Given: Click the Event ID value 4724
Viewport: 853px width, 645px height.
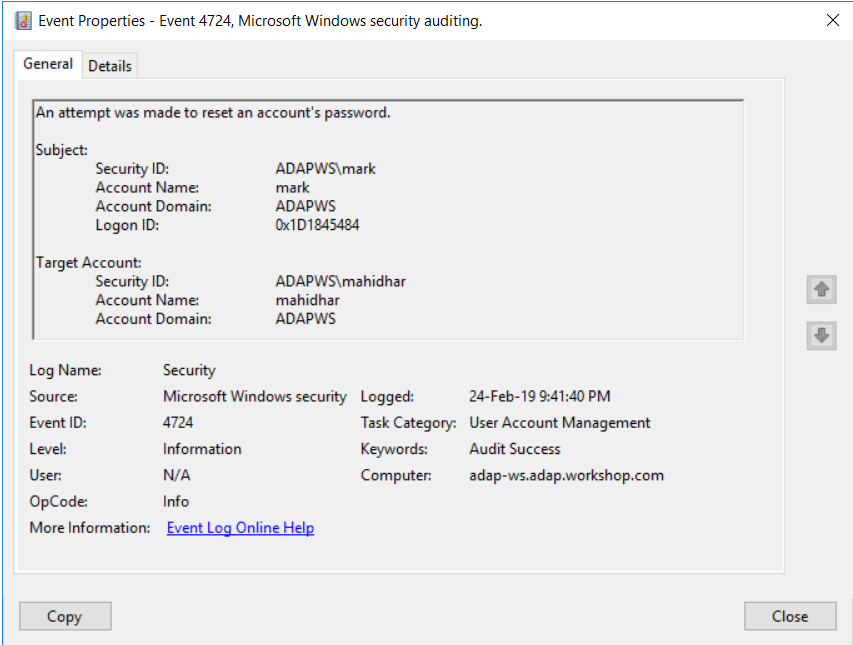Looking at the screenshot, I should point(178,423).
